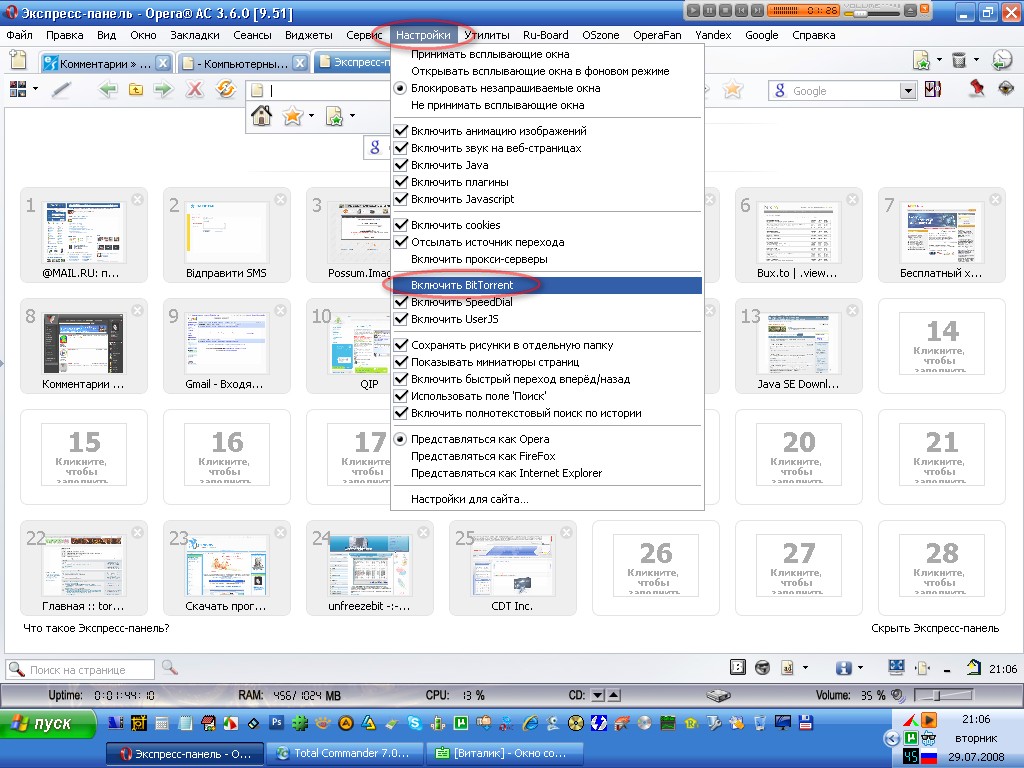
Task: Click the 'пуск' Start button
Action: point(48,723)
